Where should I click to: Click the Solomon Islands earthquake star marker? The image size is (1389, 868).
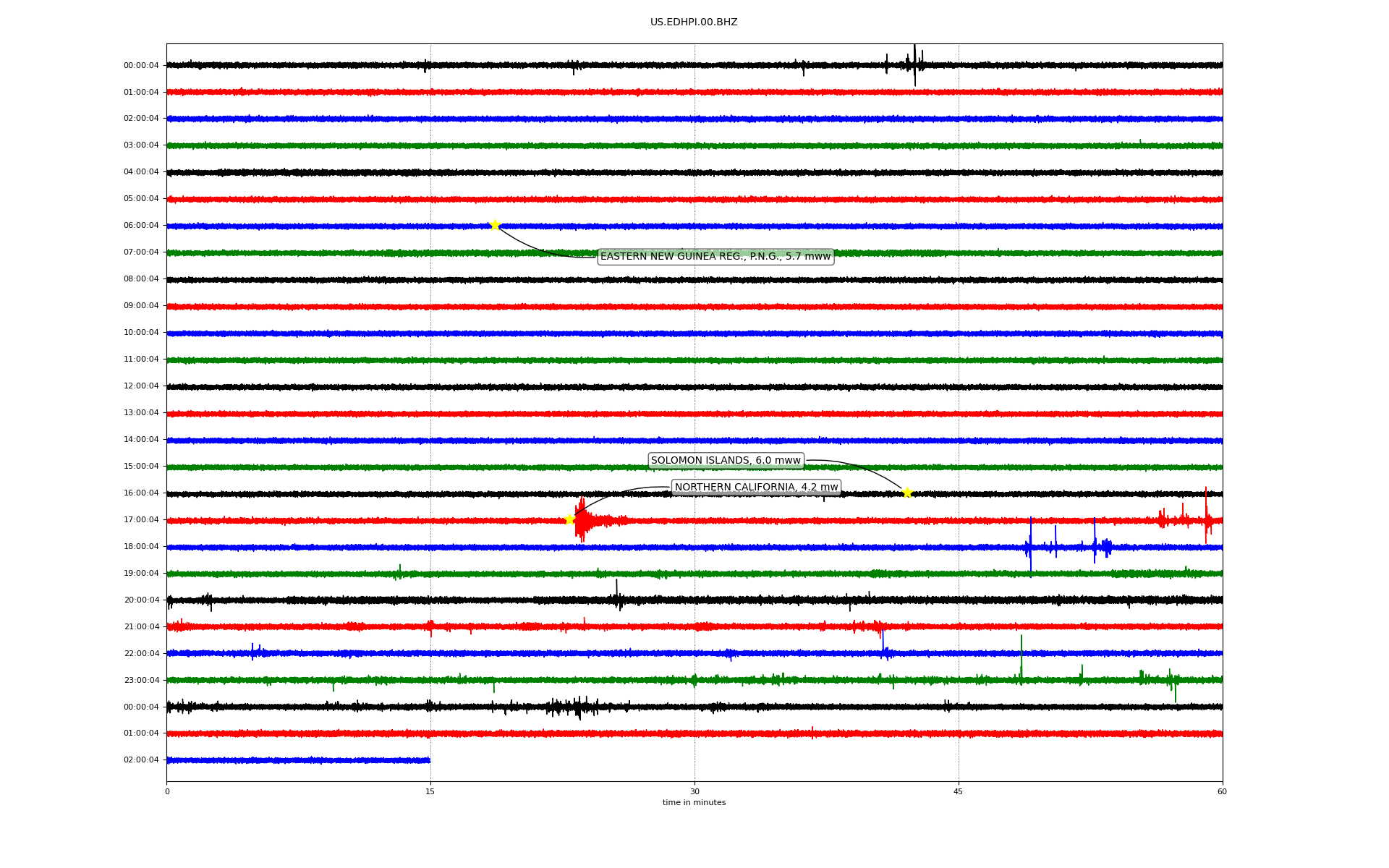pyautogui.click(x=907, y=493)
